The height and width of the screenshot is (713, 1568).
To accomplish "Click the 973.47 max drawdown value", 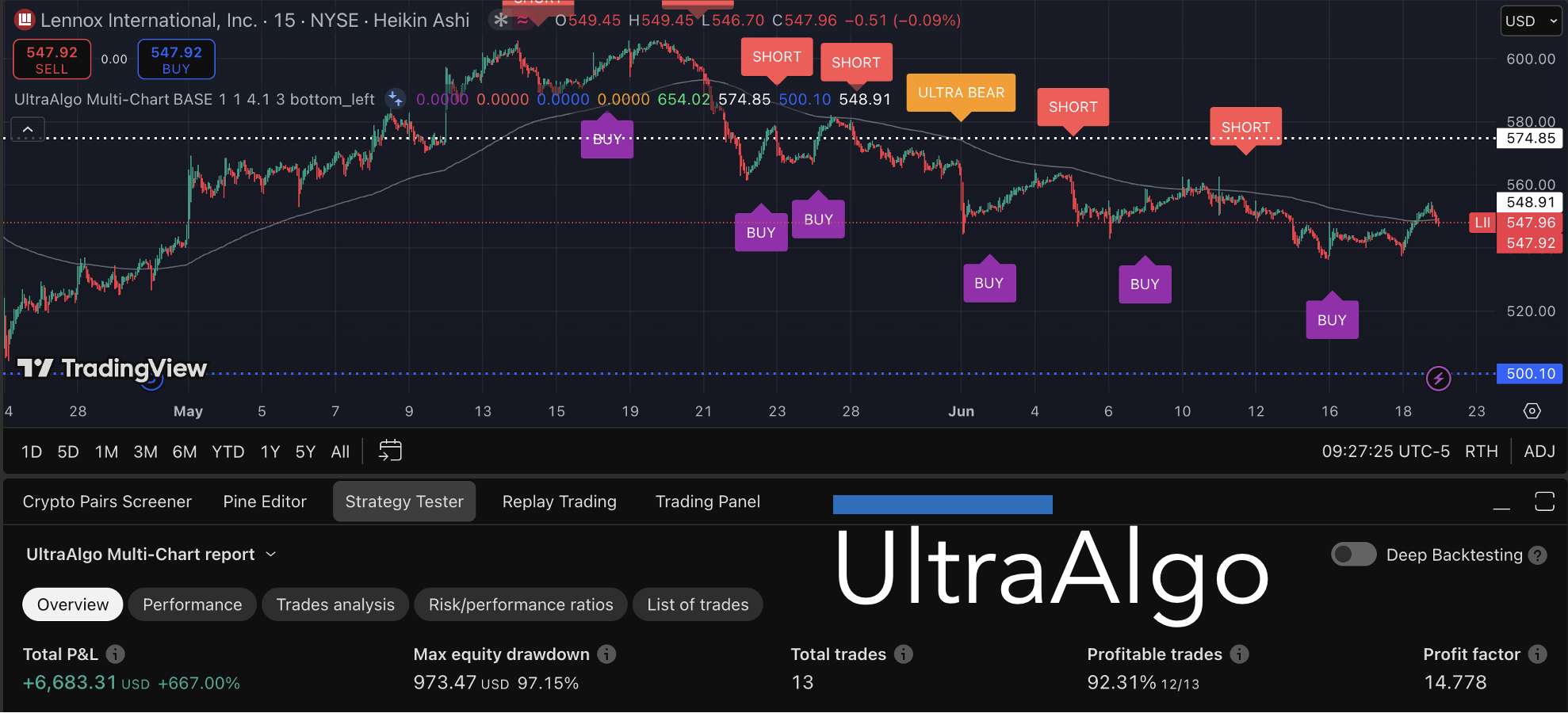I will point(445,683).
